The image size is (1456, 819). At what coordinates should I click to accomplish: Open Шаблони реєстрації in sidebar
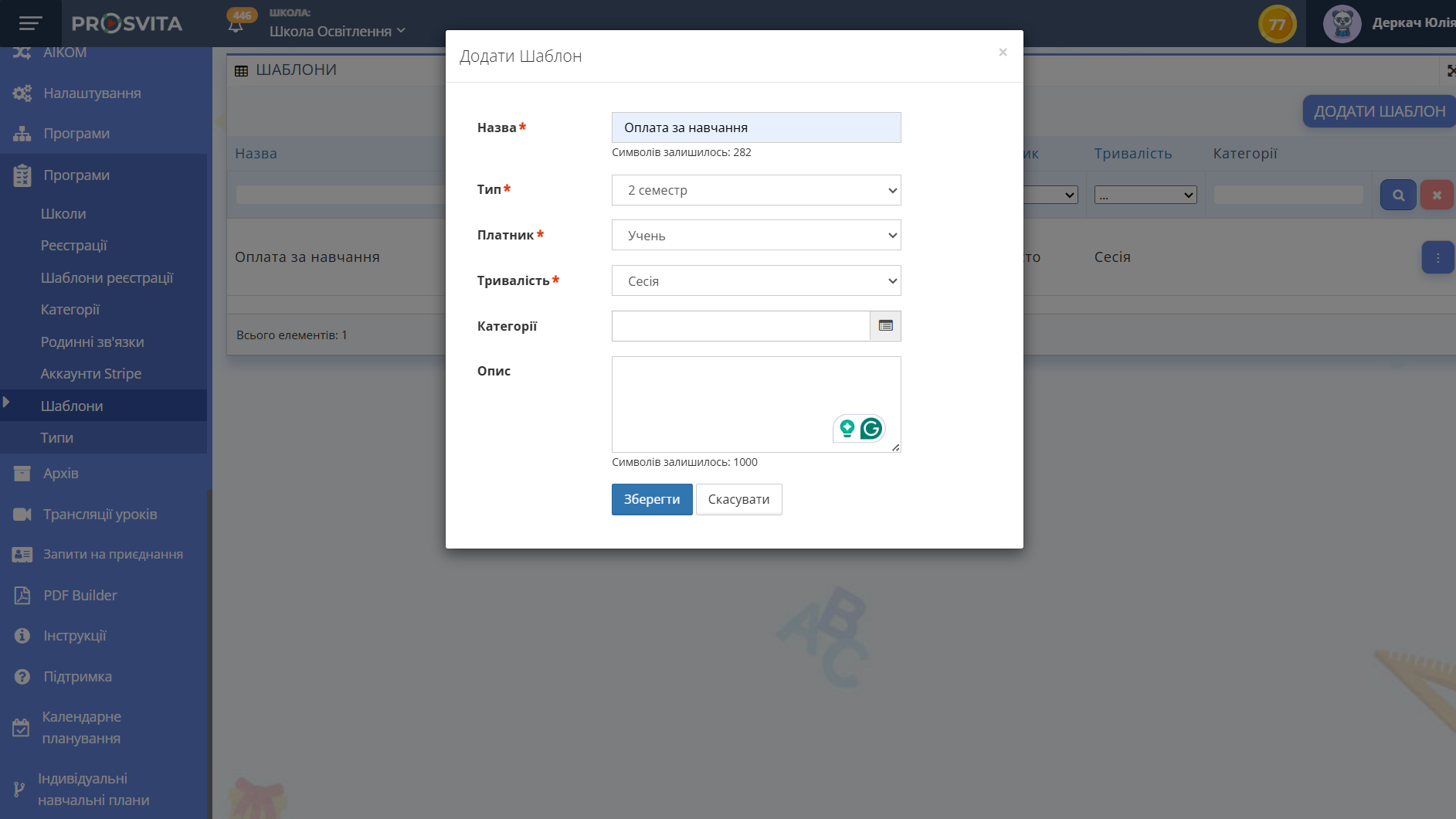107,277
